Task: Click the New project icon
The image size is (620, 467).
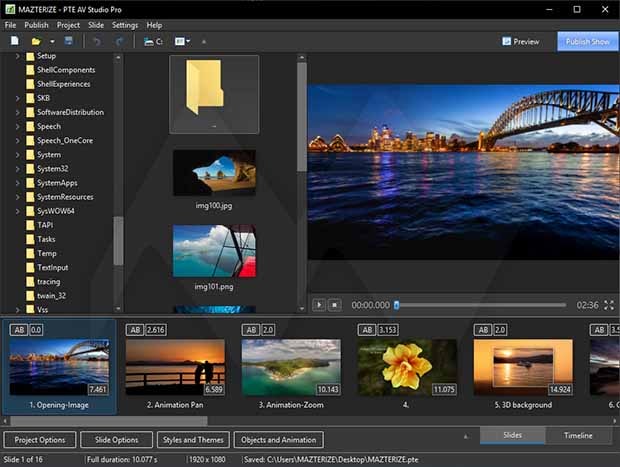Action: point(15,41)
